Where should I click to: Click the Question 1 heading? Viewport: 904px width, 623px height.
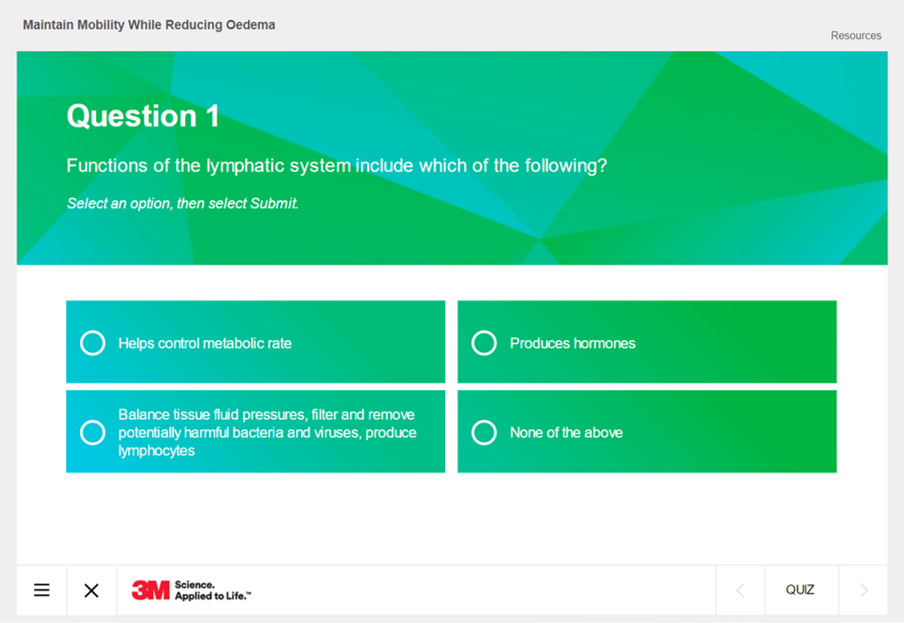(143, 116)
